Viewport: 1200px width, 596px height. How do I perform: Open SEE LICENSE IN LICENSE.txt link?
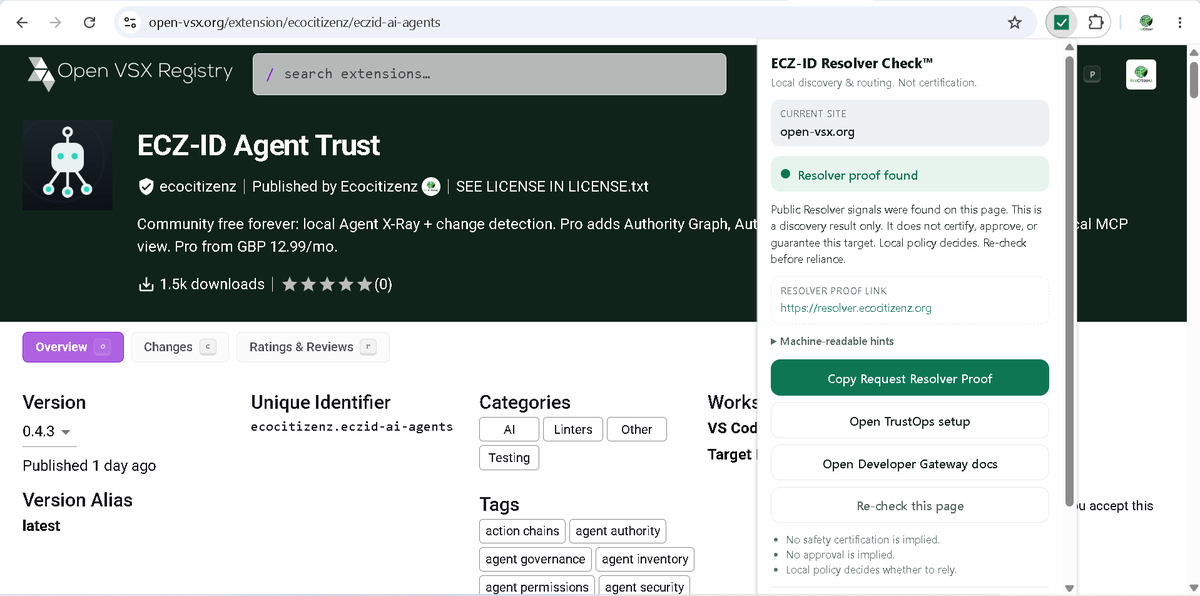552,186
